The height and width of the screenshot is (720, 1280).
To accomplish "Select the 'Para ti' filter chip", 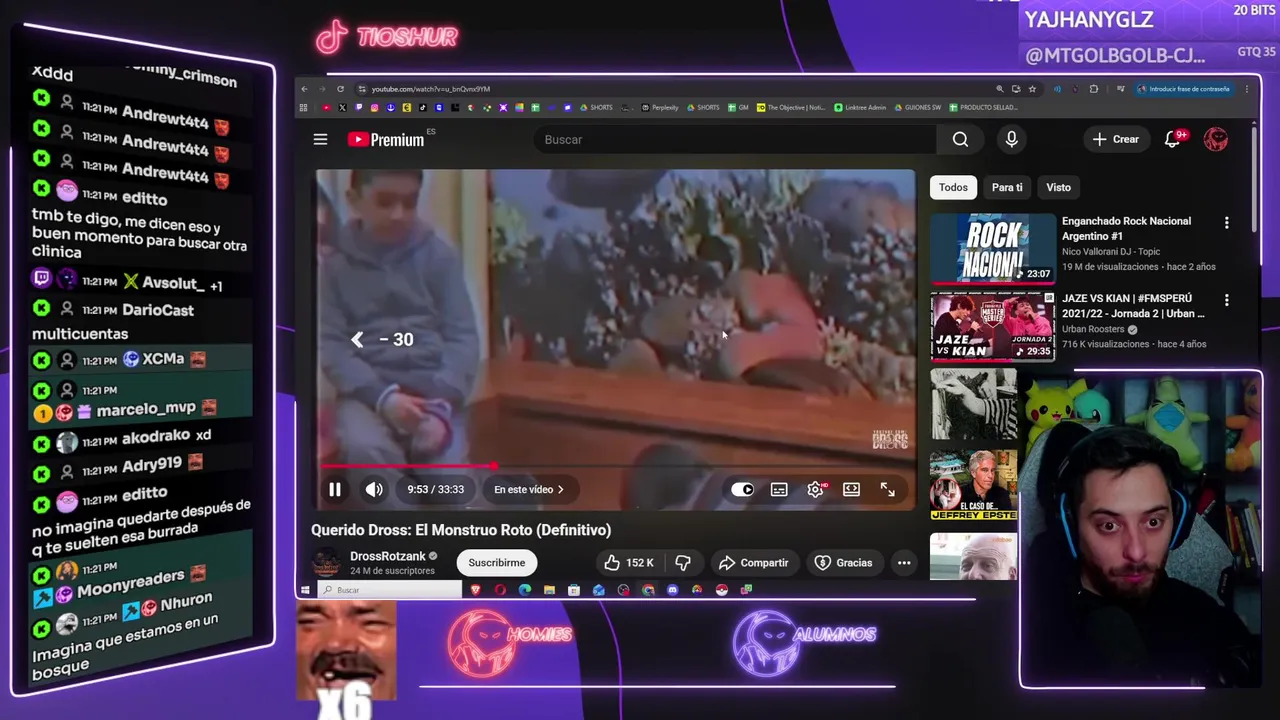I will coord(1007,187).
